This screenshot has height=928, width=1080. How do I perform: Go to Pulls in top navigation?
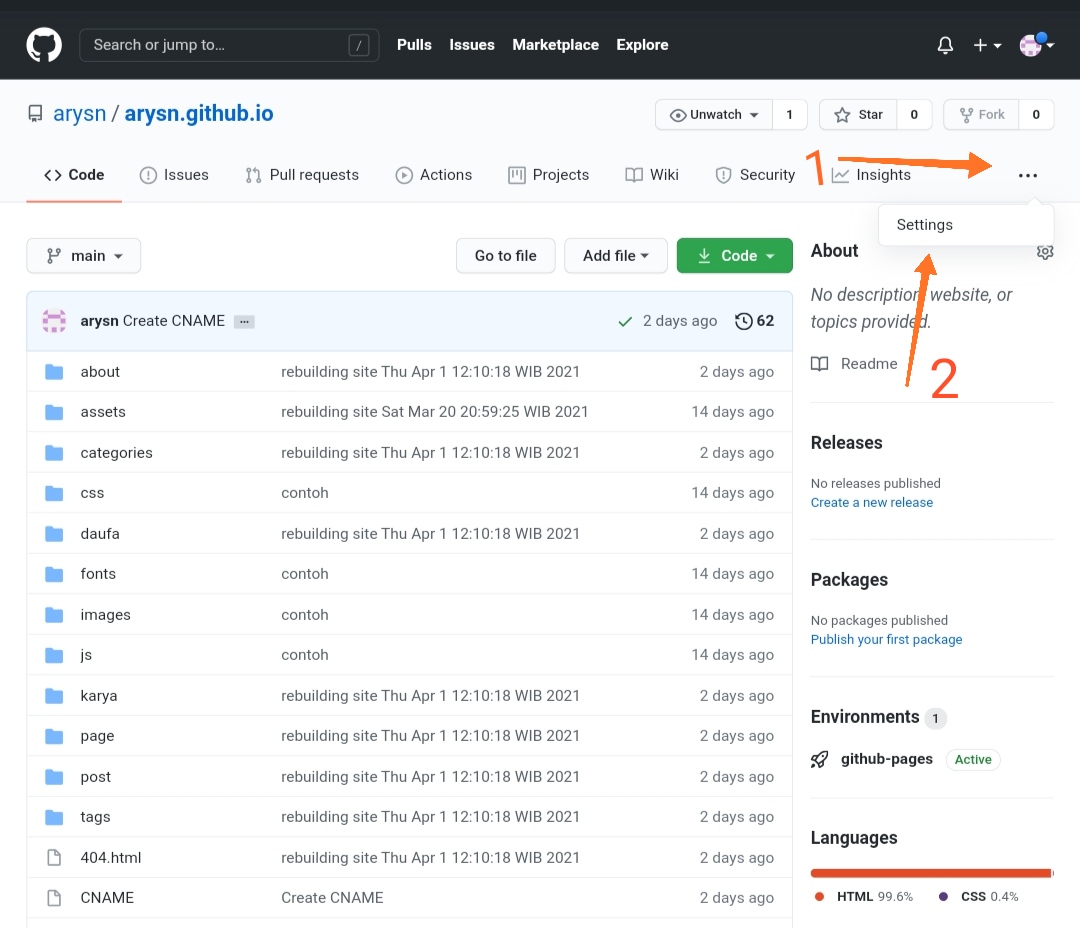(414, 45)
